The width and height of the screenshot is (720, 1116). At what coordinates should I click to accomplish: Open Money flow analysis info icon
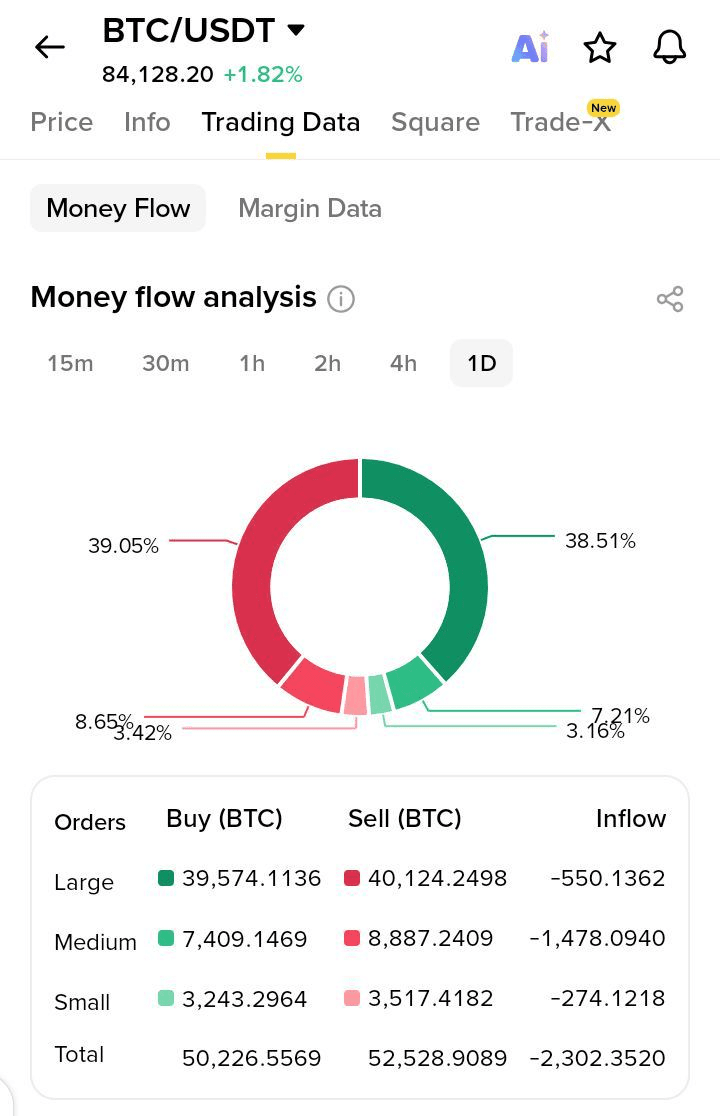(341, 299)
